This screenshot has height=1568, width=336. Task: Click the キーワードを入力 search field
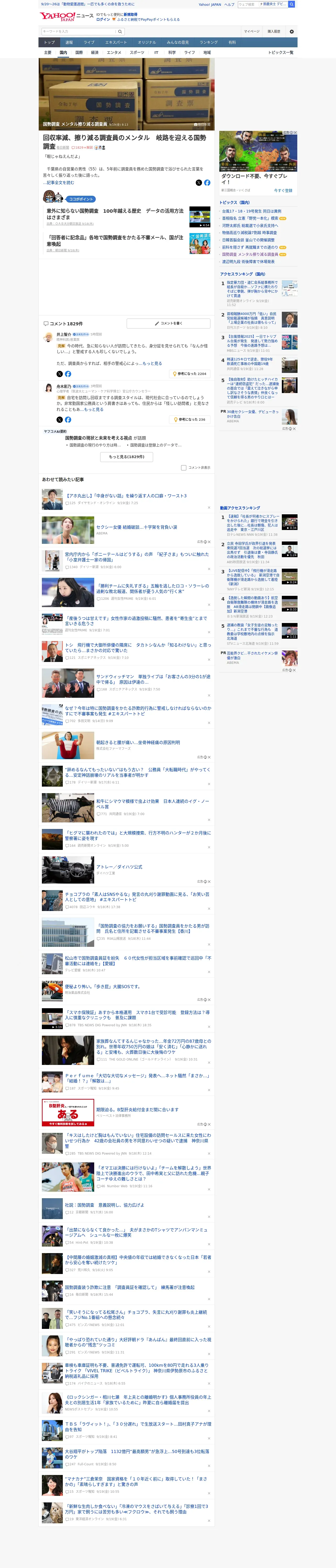point(79,32)
